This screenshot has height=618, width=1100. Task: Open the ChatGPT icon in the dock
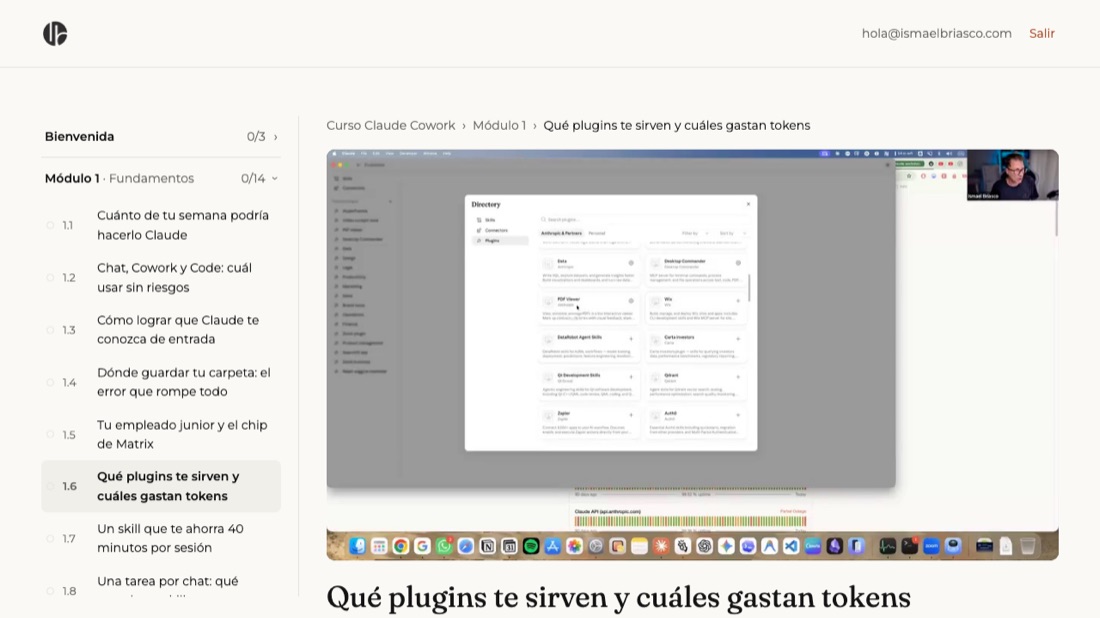coord(704,546)
